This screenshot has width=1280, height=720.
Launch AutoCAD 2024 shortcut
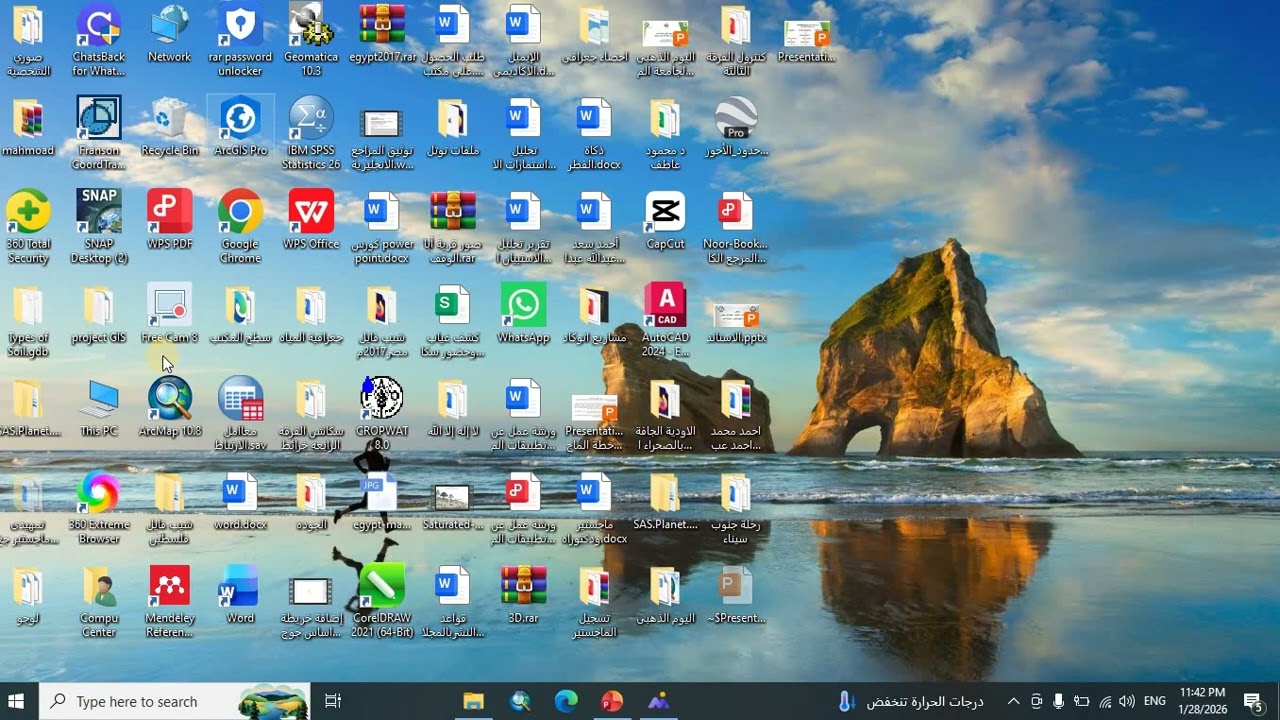pos(665,320)
